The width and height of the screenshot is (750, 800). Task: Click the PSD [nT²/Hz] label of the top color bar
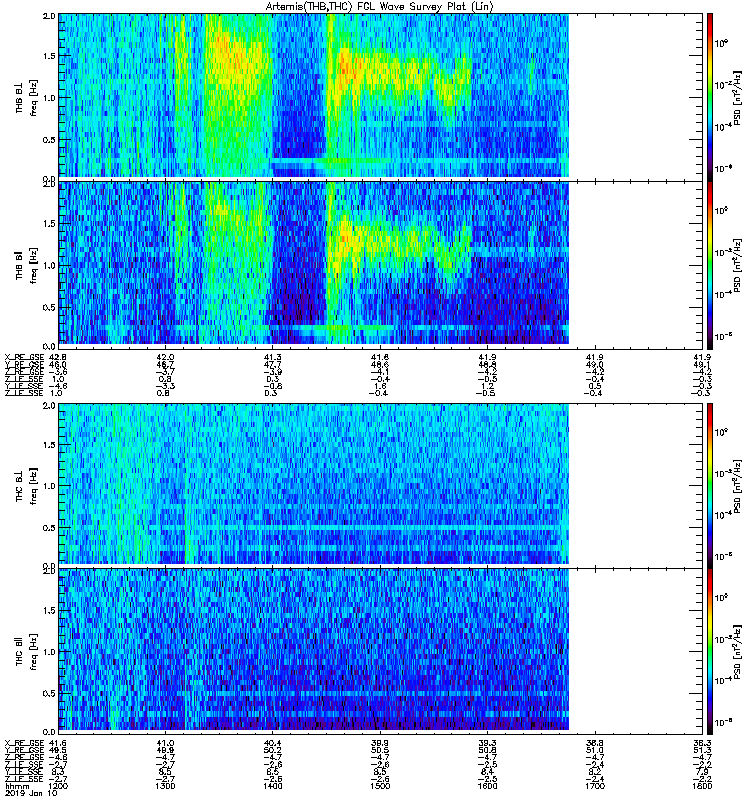(x=738, y=97)
